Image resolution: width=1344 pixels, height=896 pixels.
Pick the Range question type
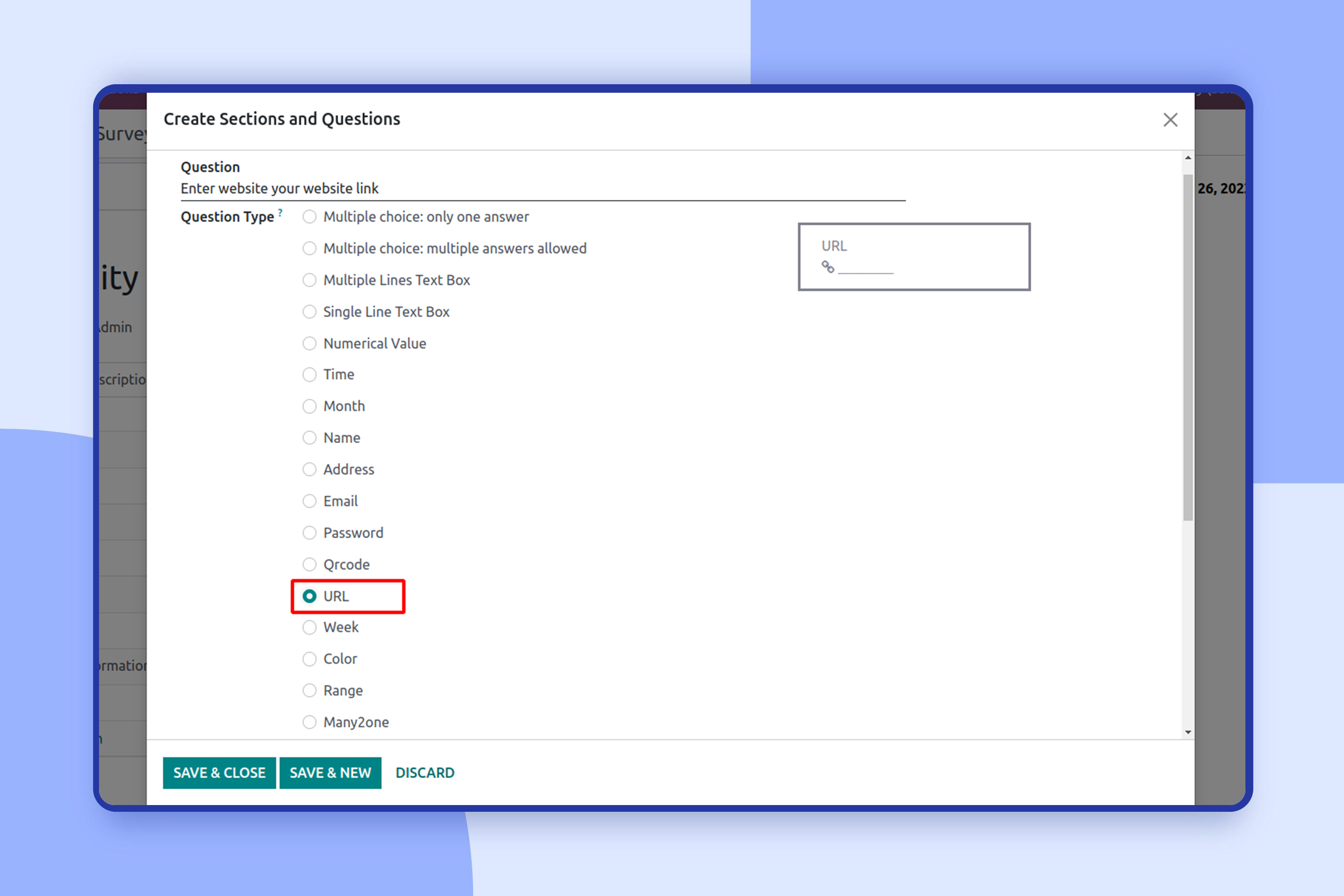[x=309, y=690]
